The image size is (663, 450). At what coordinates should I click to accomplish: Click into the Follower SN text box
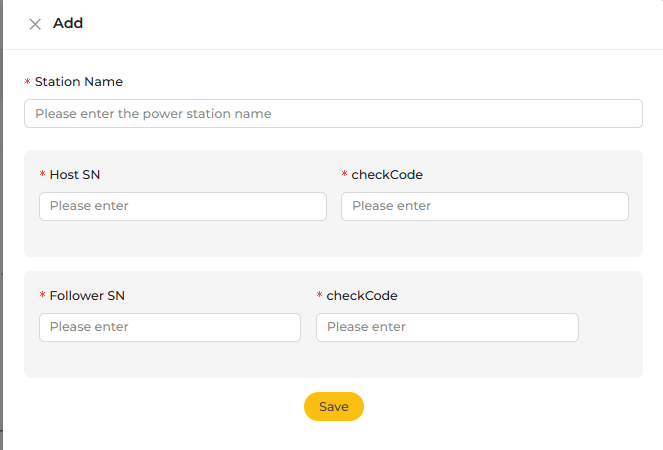(x=170, y=327)
